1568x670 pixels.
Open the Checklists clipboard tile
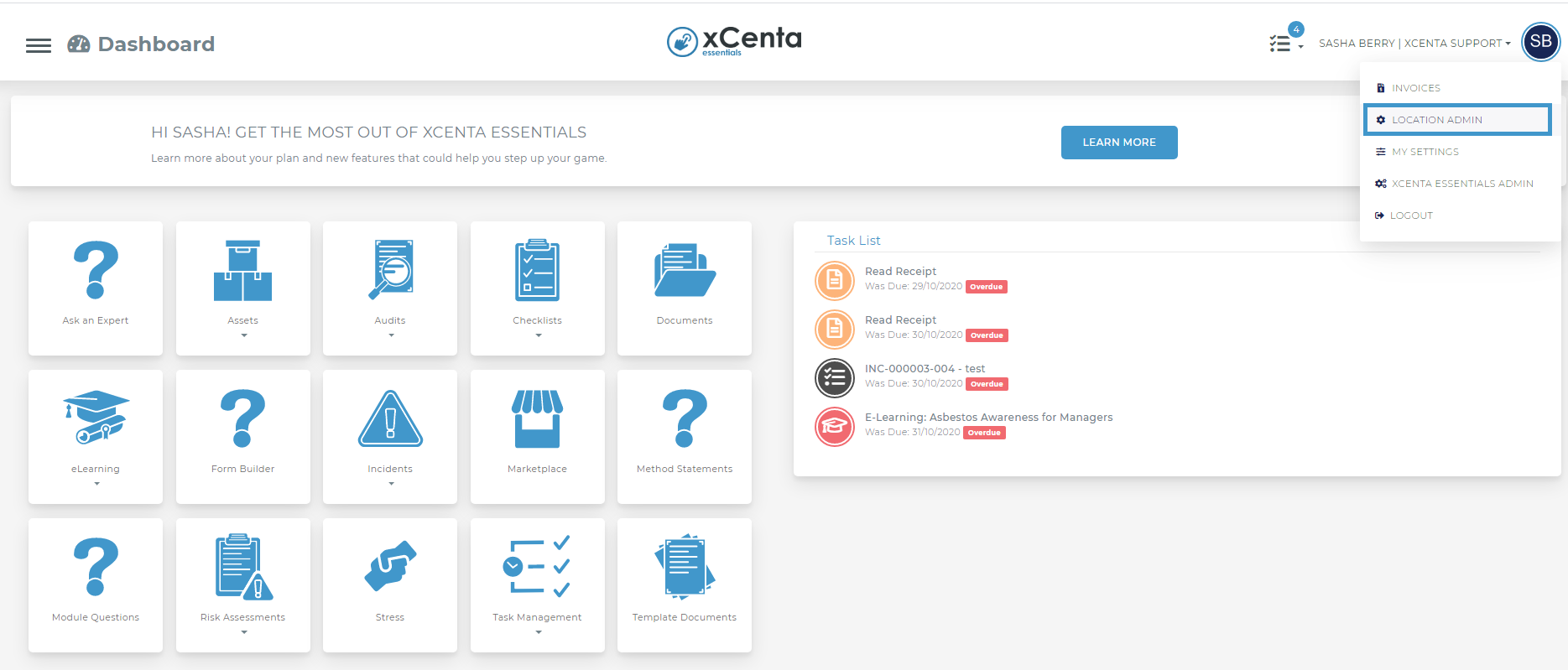point(538,288)
